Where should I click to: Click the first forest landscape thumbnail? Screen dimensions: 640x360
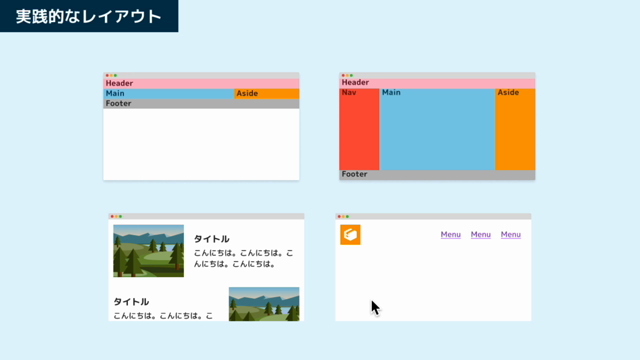click(x=149, y=251)
